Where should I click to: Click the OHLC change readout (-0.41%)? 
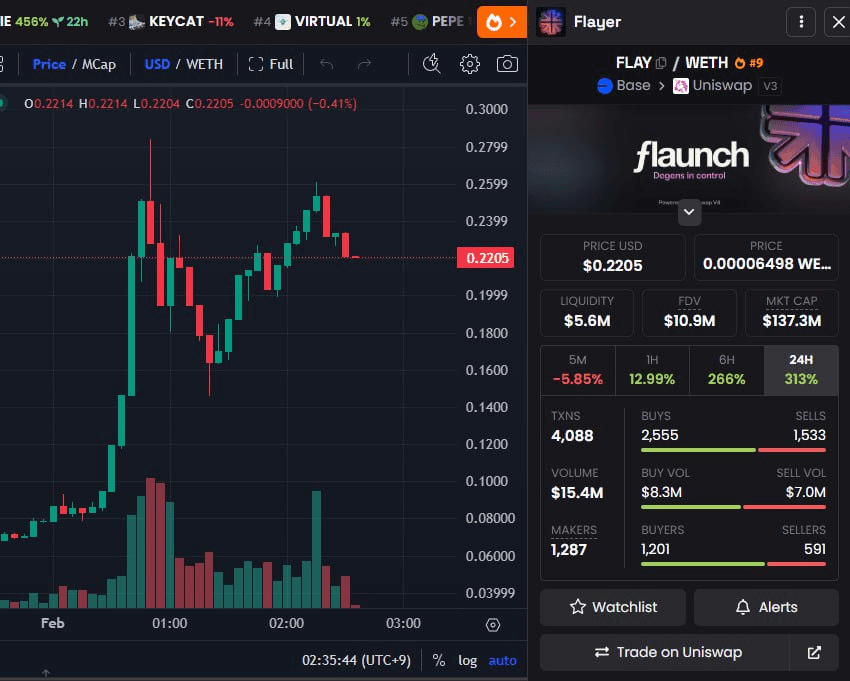[332, 104]
